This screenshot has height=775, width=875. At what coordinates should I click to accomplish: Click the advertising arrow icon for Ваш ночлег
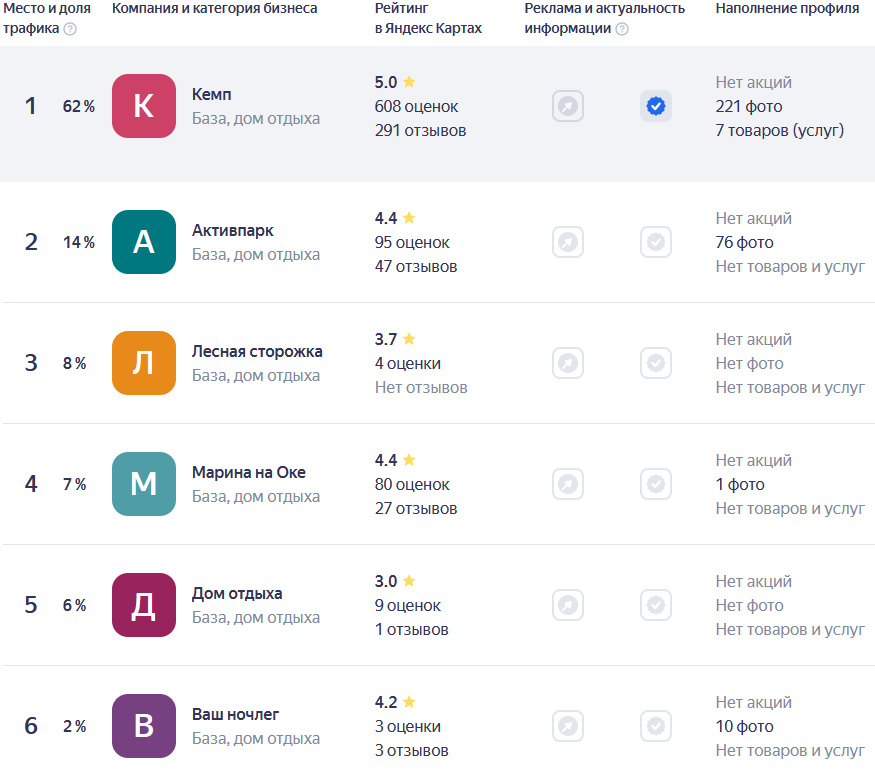click(x=568, y=726)
